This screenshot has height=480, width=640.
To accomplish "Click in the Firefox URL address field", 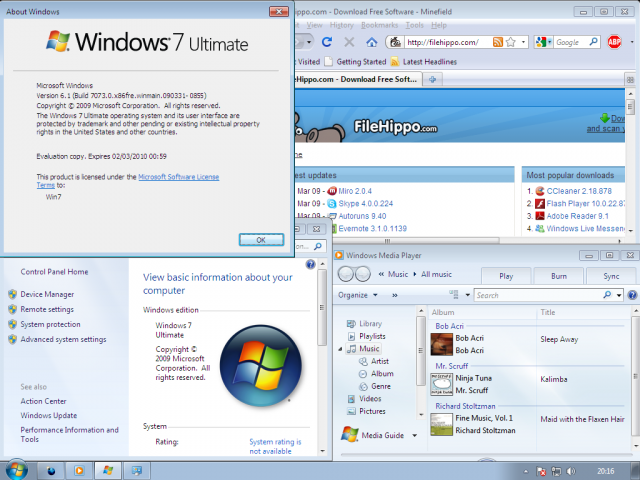I will tap(448, 42).
